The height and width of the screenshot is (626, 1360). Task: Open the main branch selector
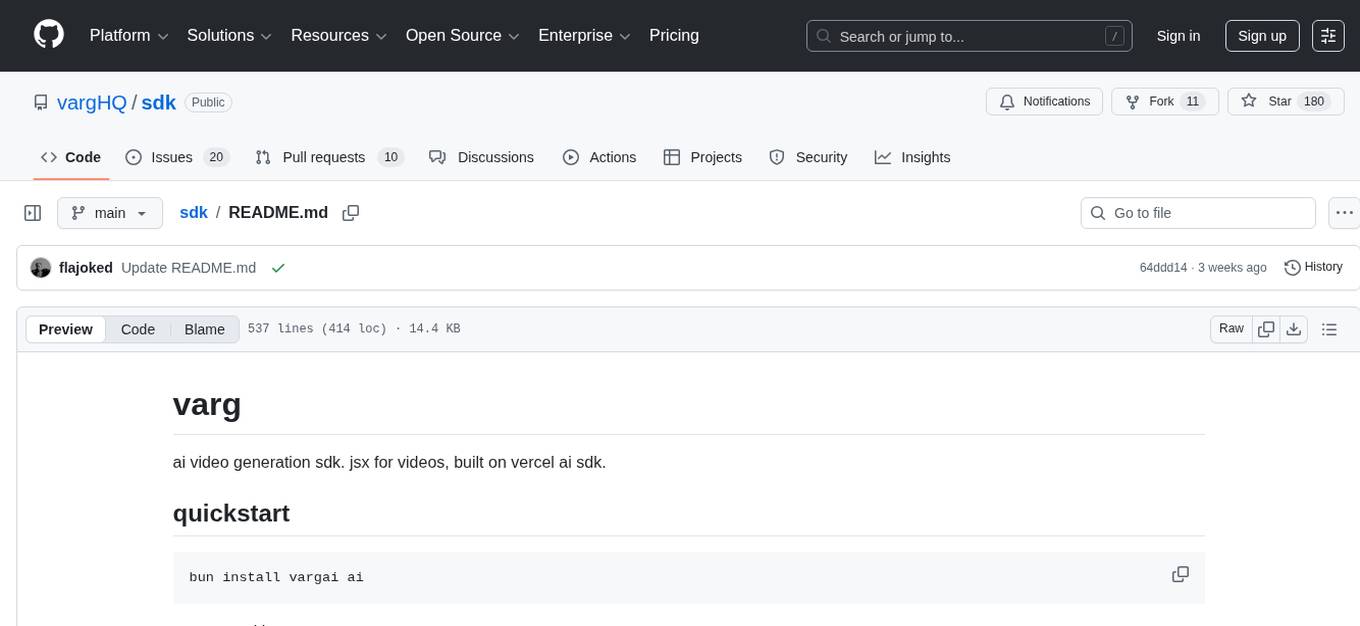tap(109, 212)
